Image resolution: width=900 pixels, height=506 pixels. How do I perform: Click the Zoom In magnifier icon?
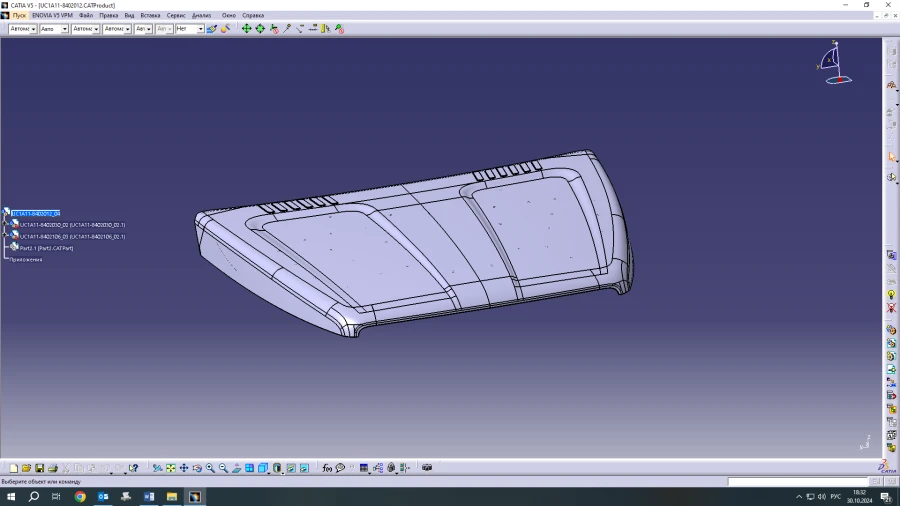tap(210, 468)
